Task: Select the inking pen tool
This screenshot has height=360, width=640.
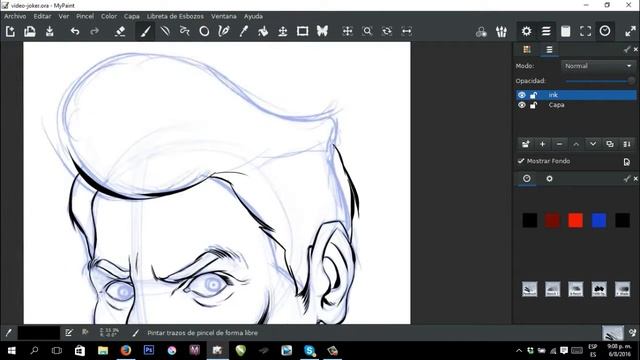Action: click(x=224, y=31)
